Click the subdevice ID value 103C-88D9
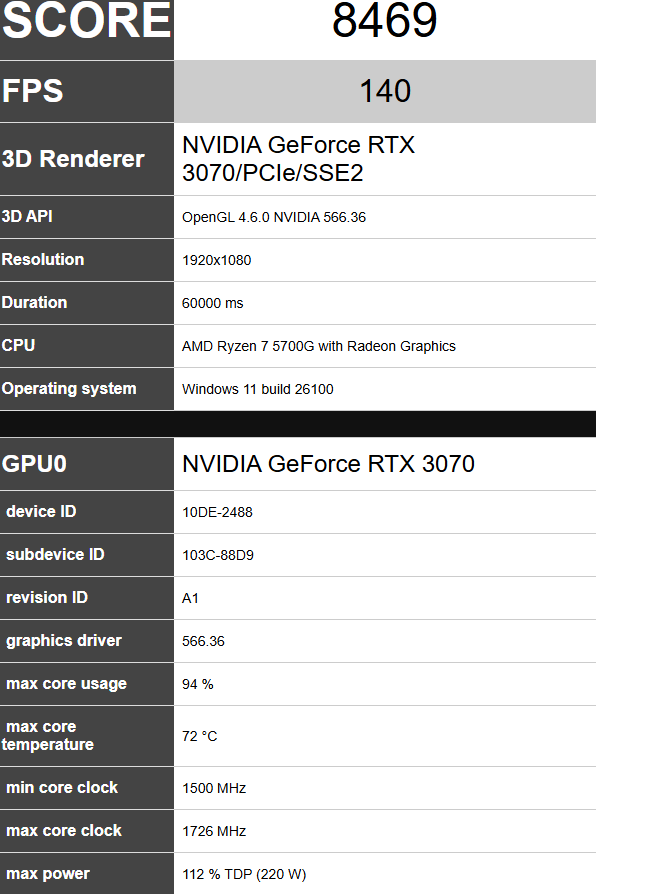Image resolution: width=661 pixels, height=894 pixels. (x=218, y=555)
